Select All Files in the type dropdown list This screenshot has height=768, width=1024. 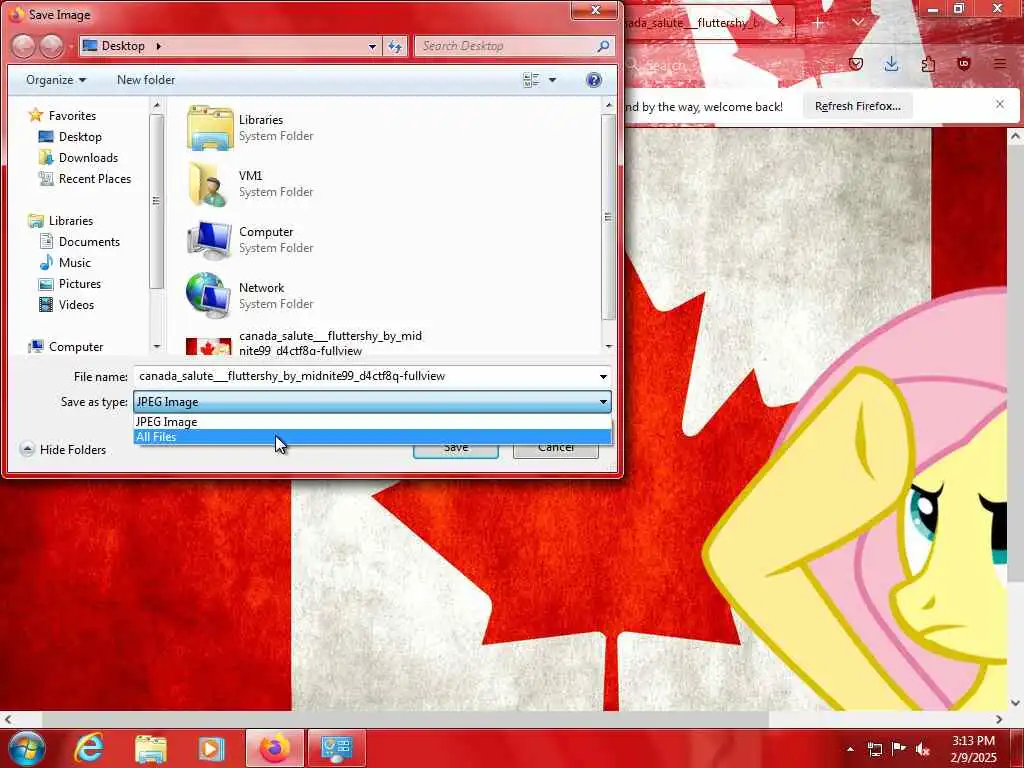click(x=372, y=437)
